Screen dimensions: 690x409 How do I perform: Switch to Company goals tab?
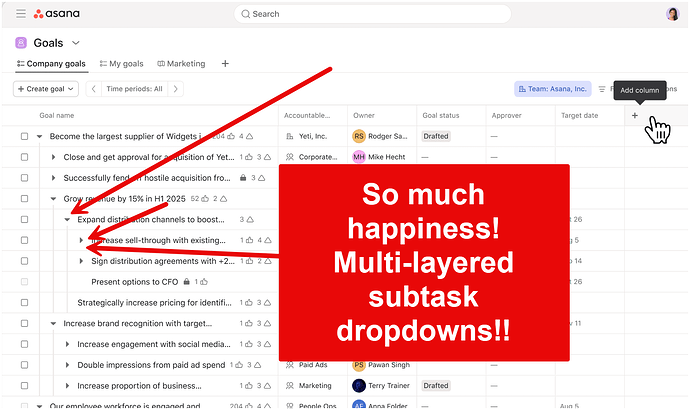(x=51, y=64)
